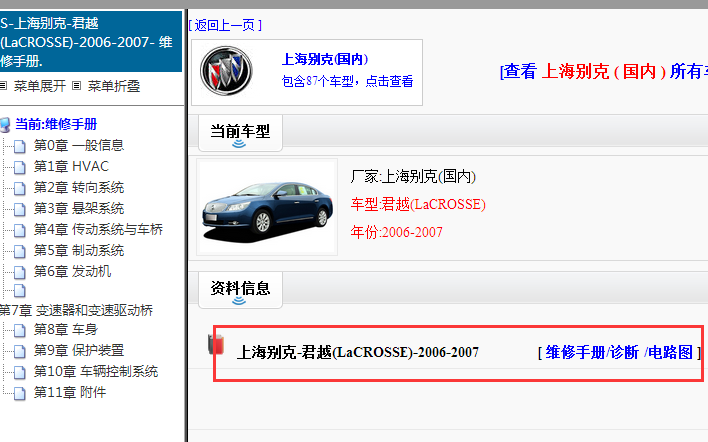
Task: Open 第2章 转向系统
Action: pos(79,187)
